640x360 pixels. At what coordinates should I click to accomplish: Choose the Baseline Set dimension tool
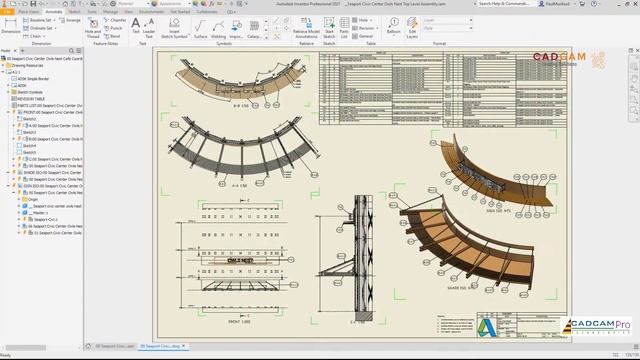(x=37, y=20)
